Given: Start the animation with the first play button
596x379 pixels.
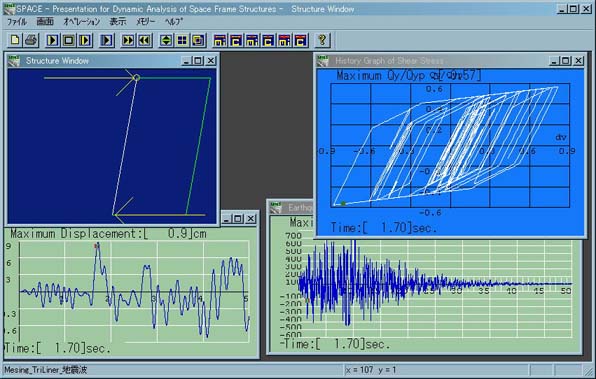Looking at the screenshot, I should (52, 40).
